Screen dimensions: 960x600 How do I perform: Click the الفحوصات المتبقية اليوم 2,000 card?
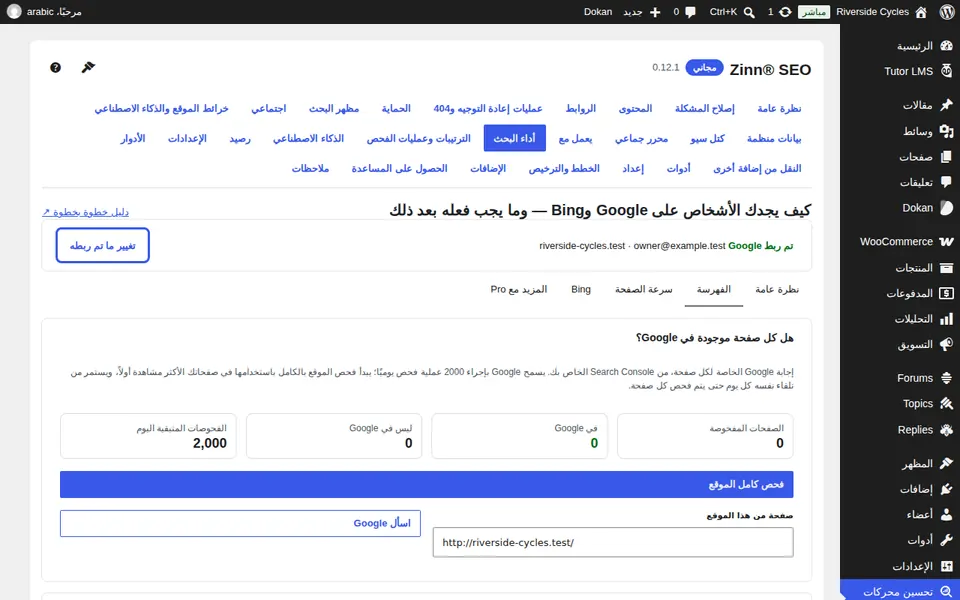(x=148, y=436)
